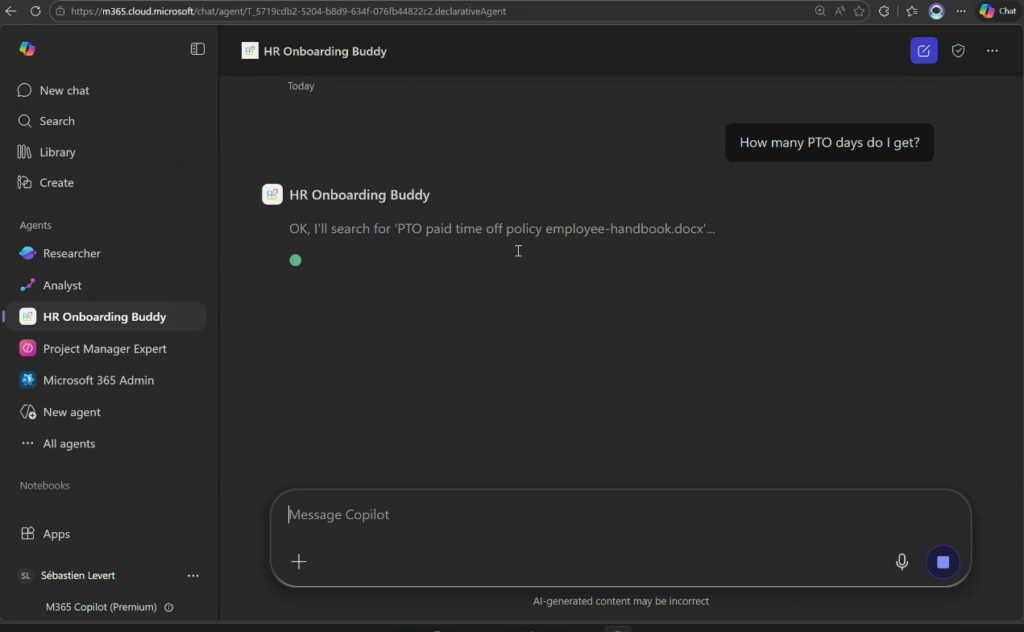Select HR Onboarding Buddy in the agents list

[104, 317]
